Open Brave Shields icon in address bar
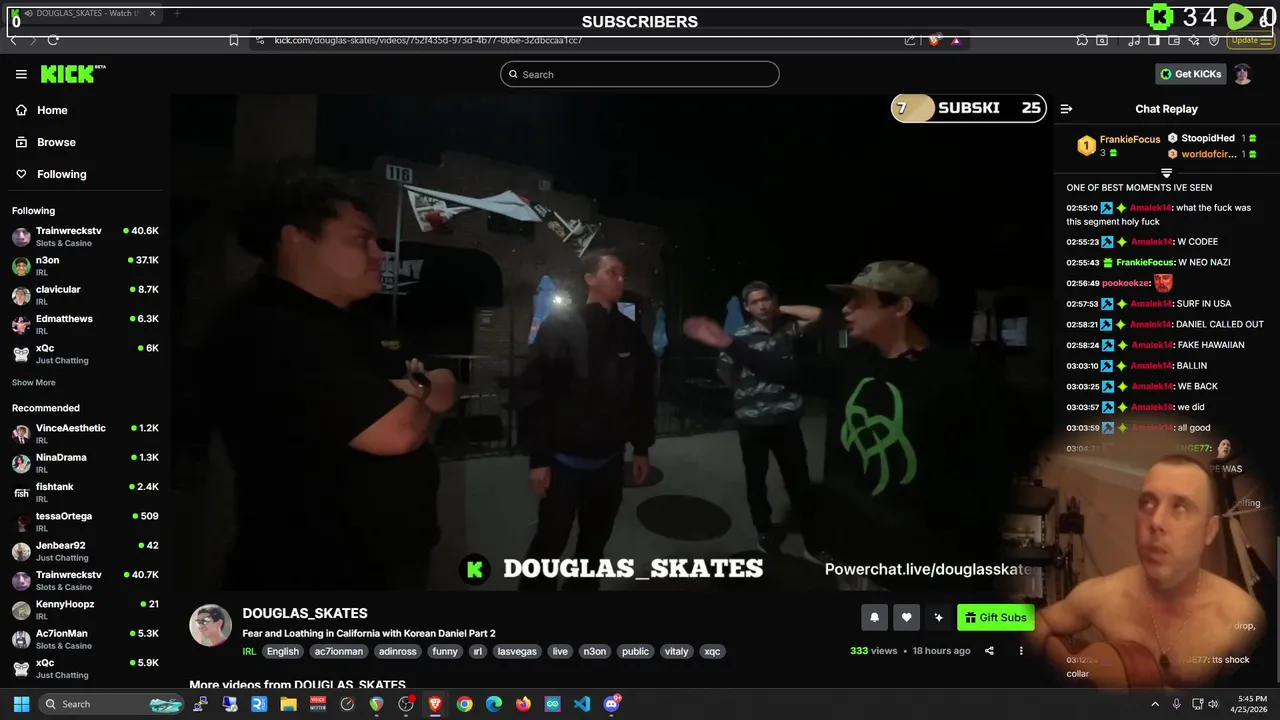Screen dimensions: 1280x720 (x=934, y=40)
